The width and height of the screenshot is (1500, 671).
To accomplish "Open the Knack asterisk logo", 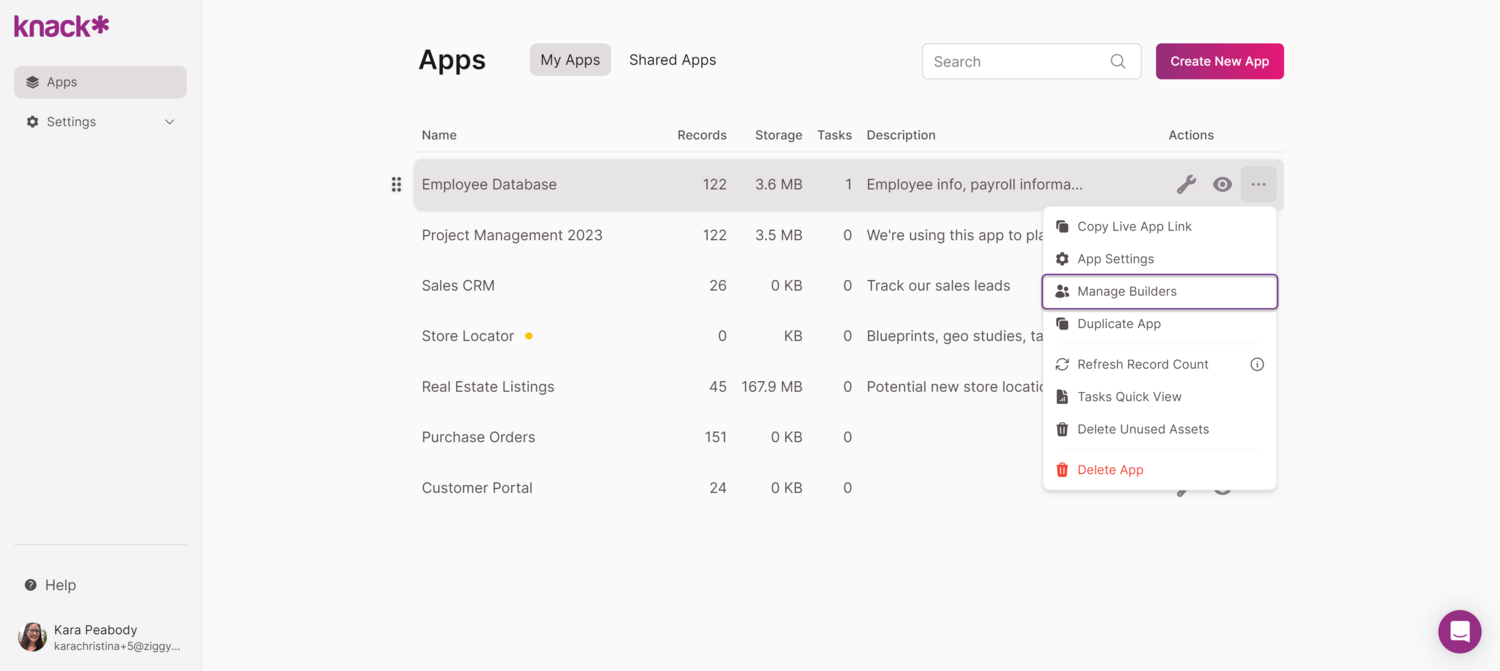I will coord(60,24).
